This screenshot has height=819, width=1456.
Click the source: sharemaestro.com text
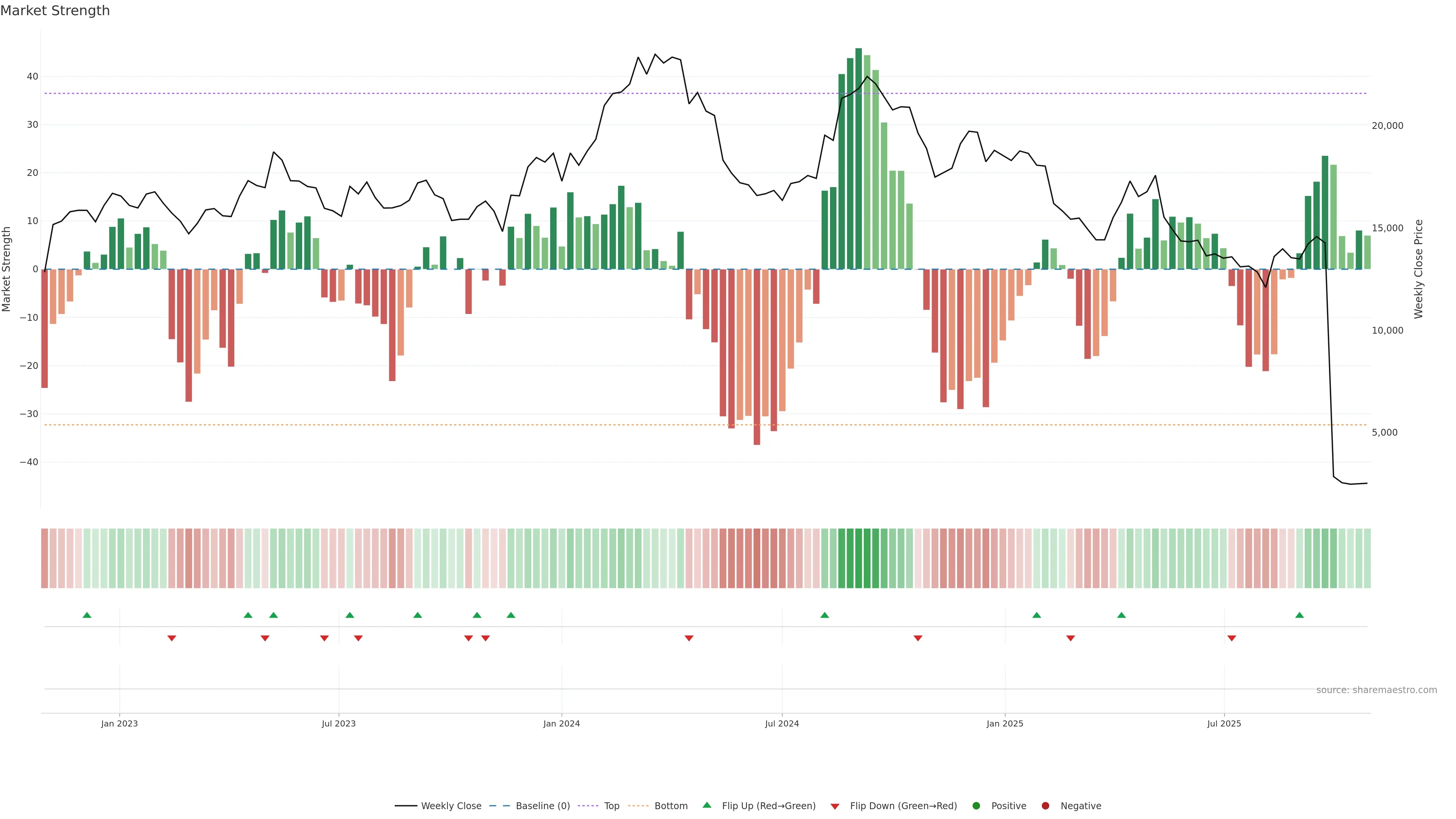[x=1376, y=690]
